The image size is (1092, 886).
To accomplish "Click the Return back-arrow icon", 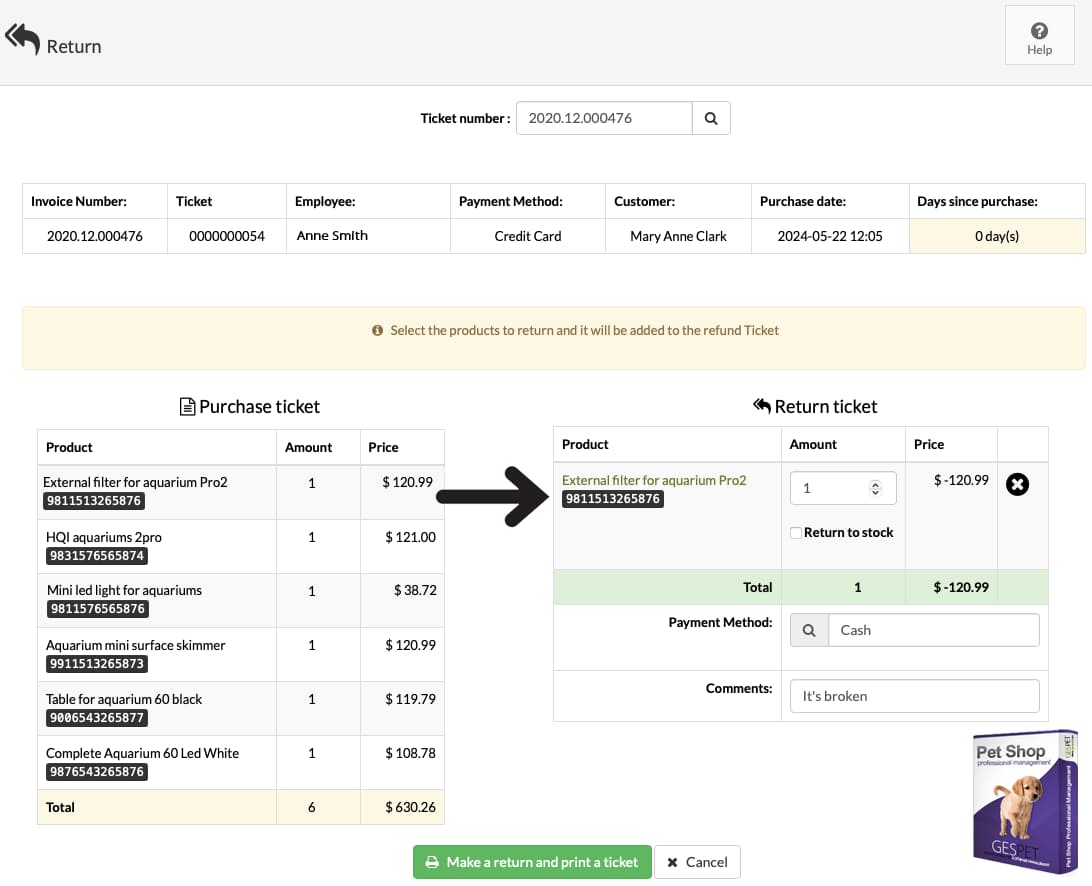I will (x=22, y=38).
